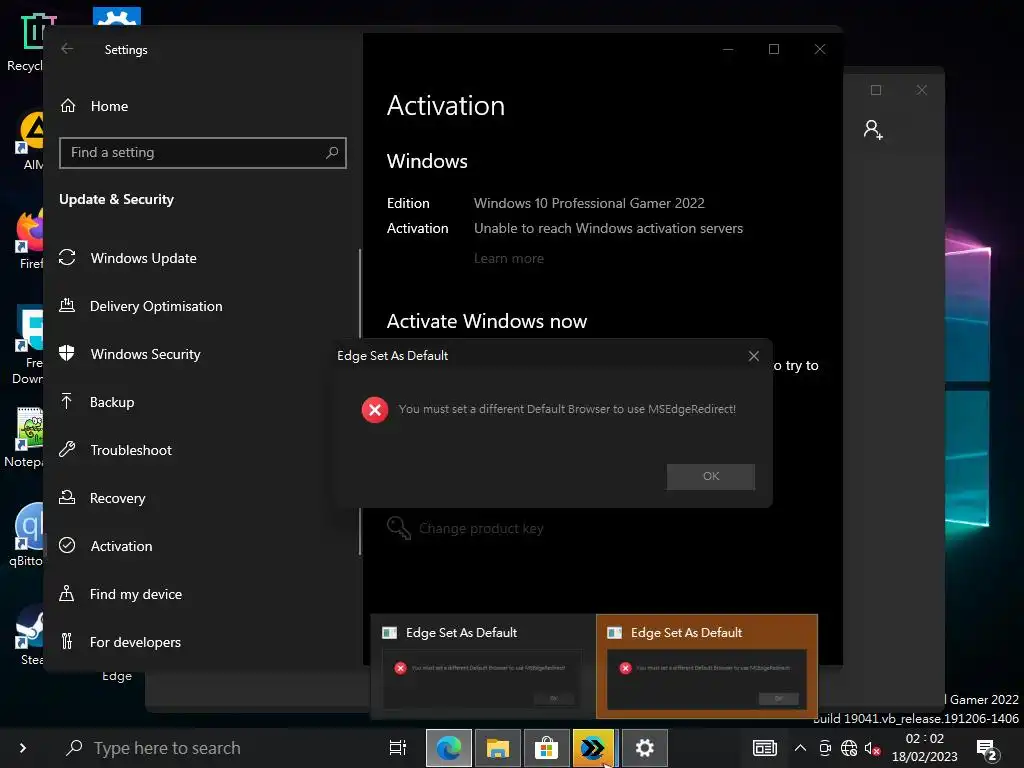Go back using the Settings back arrow
This screenshot has width=1024, height=768.
[67, 49]
